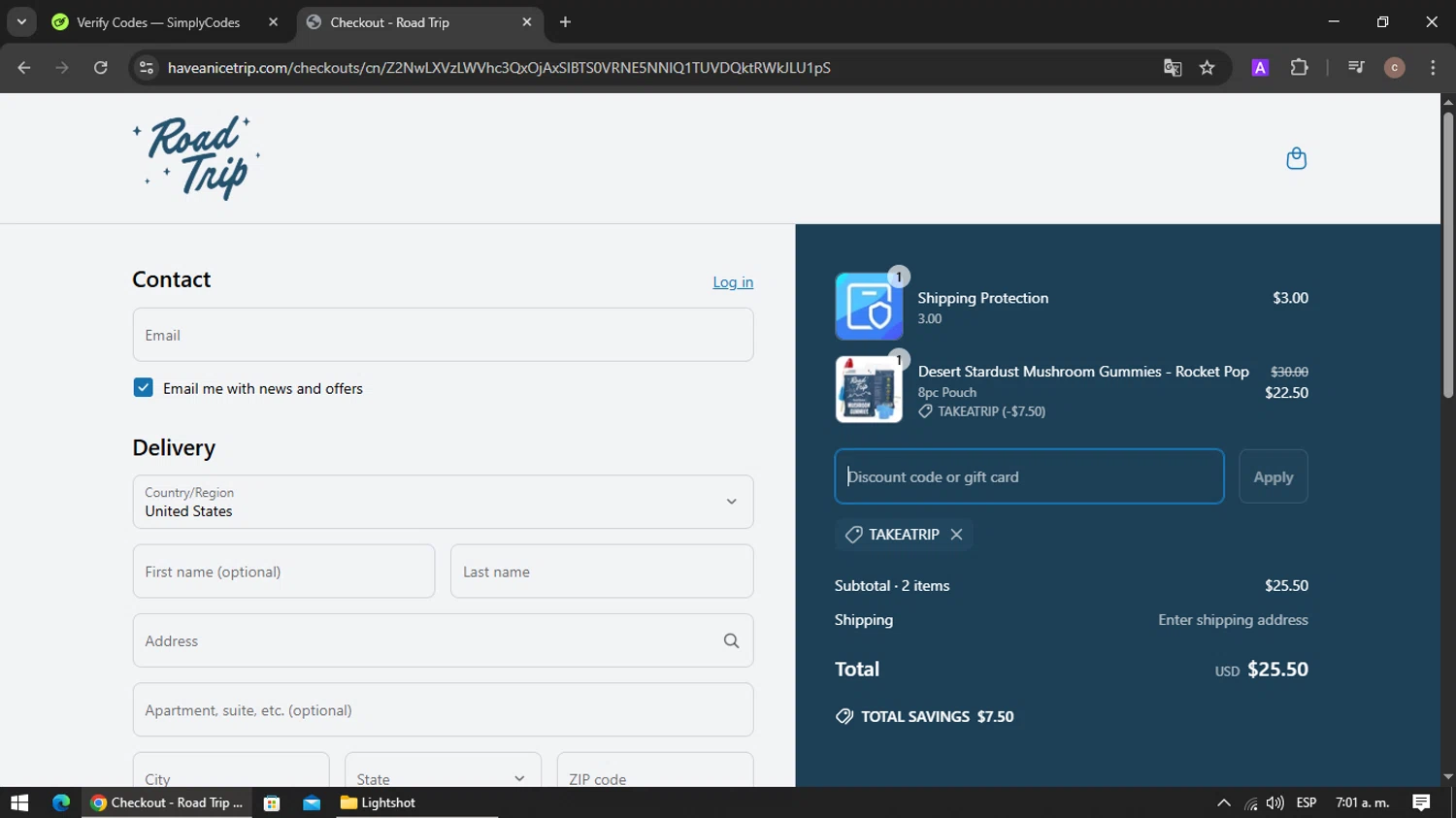Open Microsoft Edge from the taskbar

(x=61, y=802)
